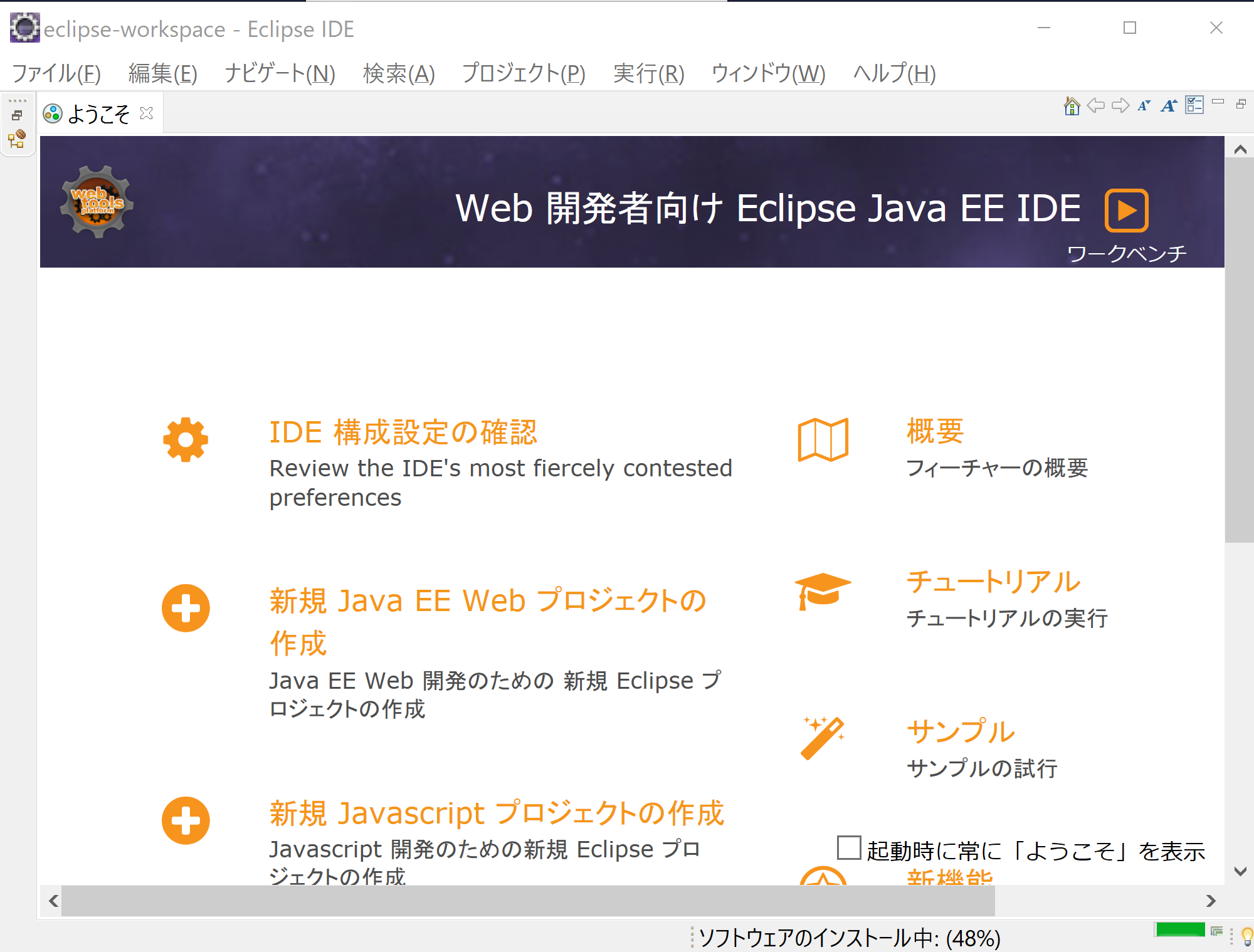This screenshot has height=952, width=1254.
Task: Select the ようこそ tab
Action: pyautogui.click(x=98, y=114)
